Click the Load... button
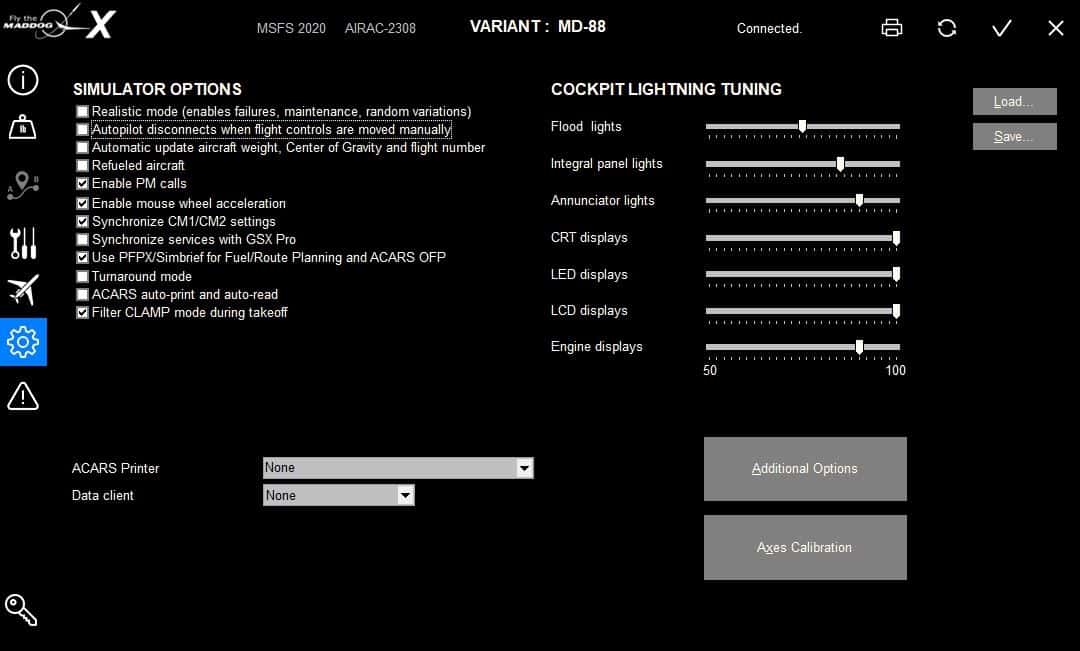The width and height of the screenshot is (1080, 651). coord(1014,102)
